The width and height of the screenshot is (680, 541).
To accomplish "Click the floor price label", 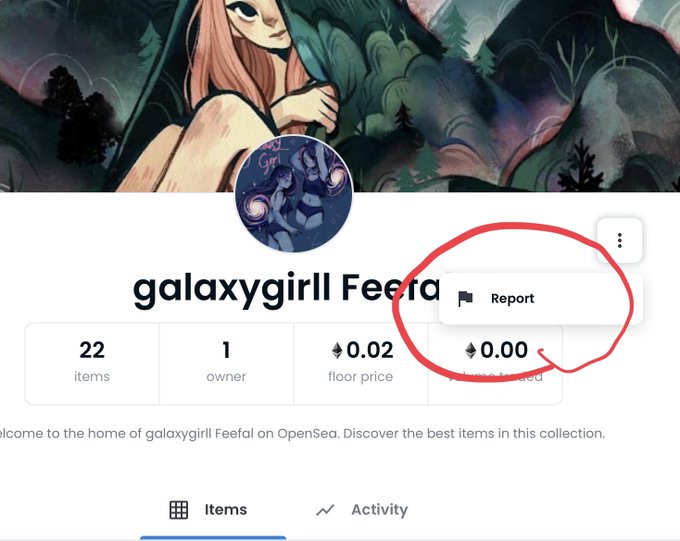I will (x=361, y=377).
